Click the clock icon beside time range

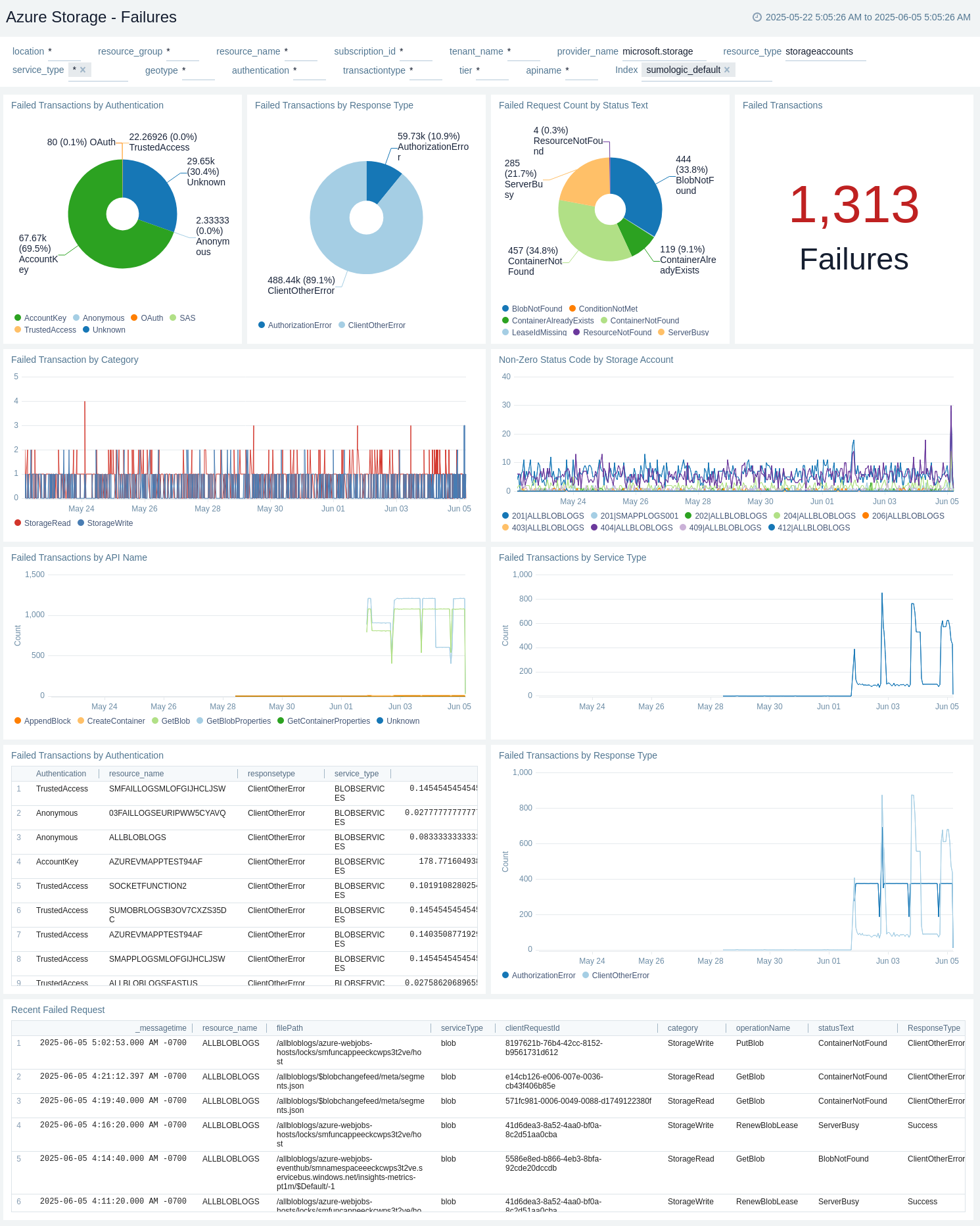(x=757, y=17)
